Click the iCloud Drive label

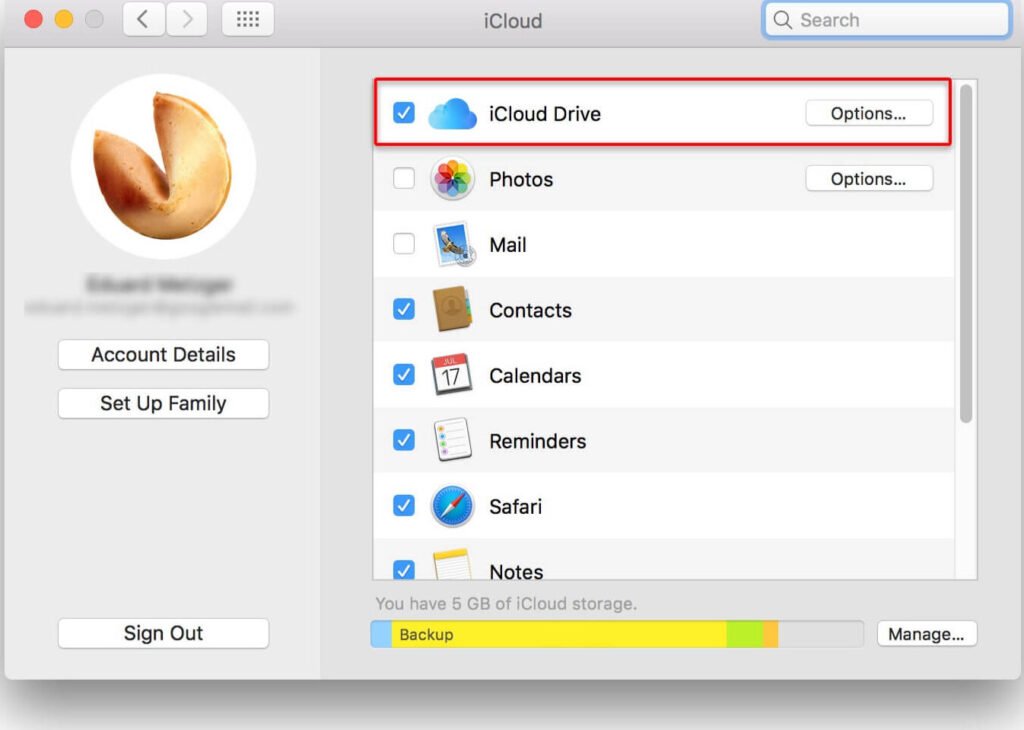pos(545,114)
